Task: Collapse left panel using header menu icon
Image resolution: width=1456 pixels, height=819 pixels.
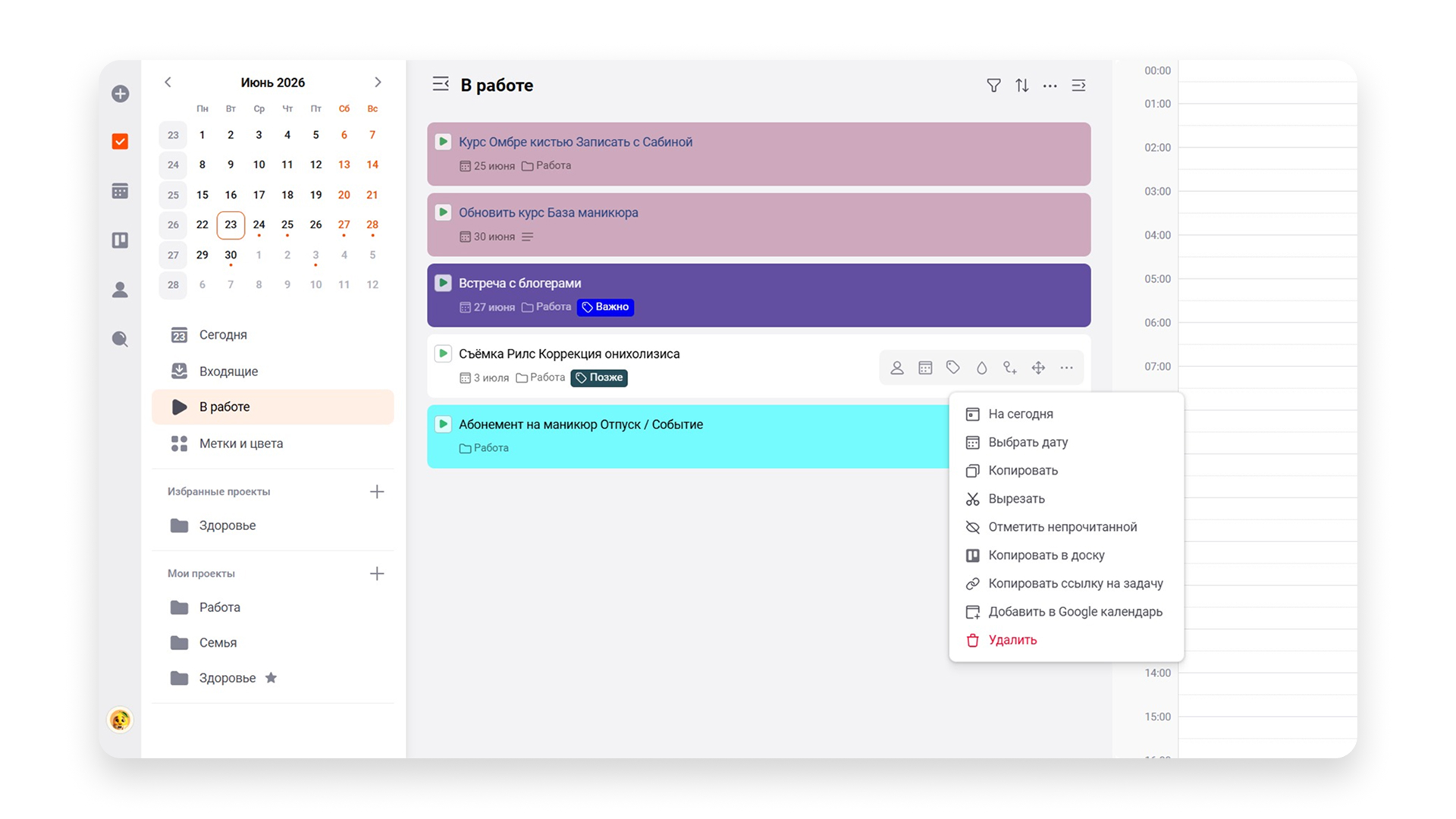Action: tap(441, 84)
